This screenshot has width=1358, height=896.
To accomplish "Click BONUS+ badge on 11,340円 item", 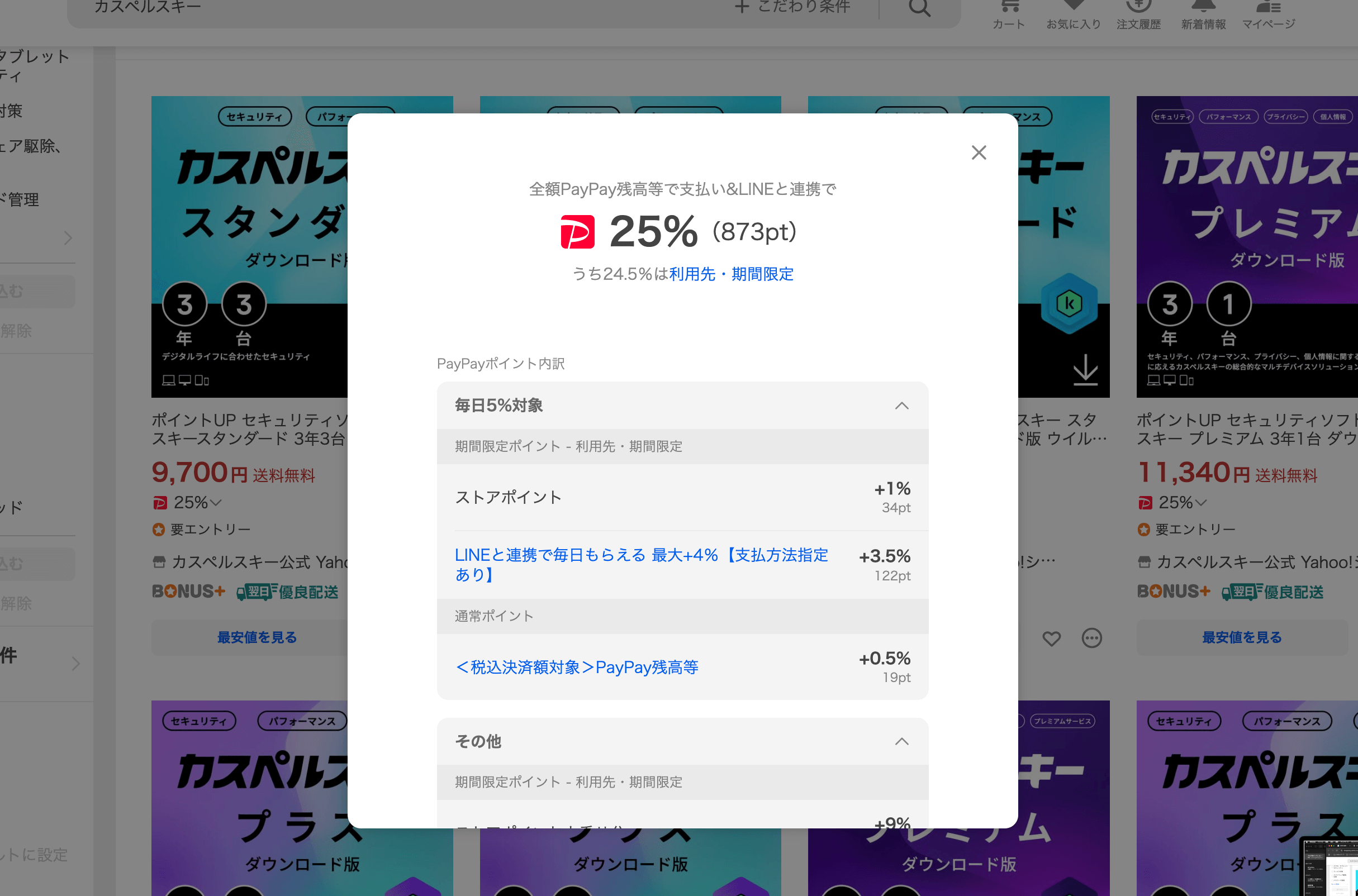I will tap(1174, 592).
